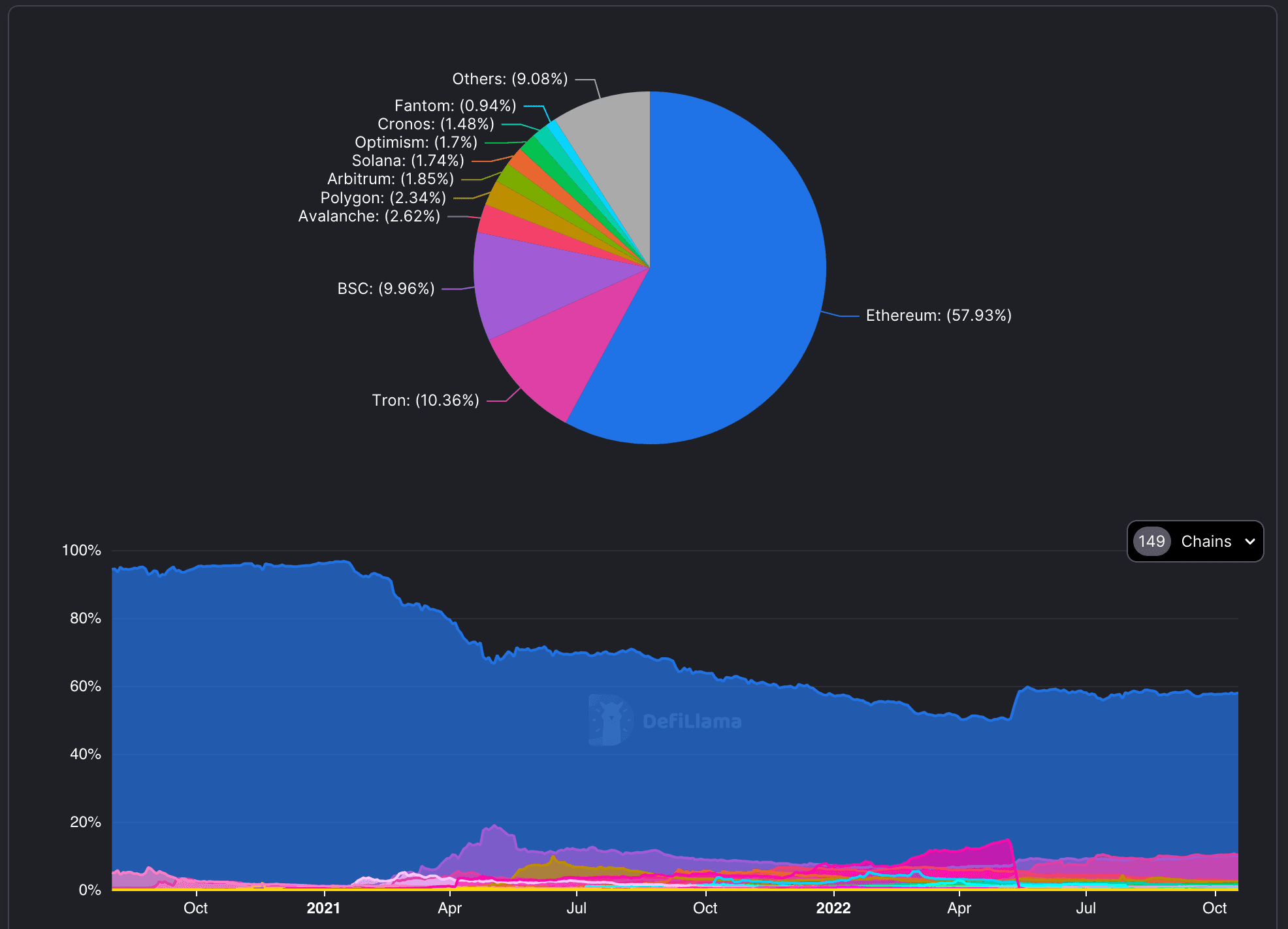Click the '100%' y-axis label

pyautogui.click(x=82, y=551)
